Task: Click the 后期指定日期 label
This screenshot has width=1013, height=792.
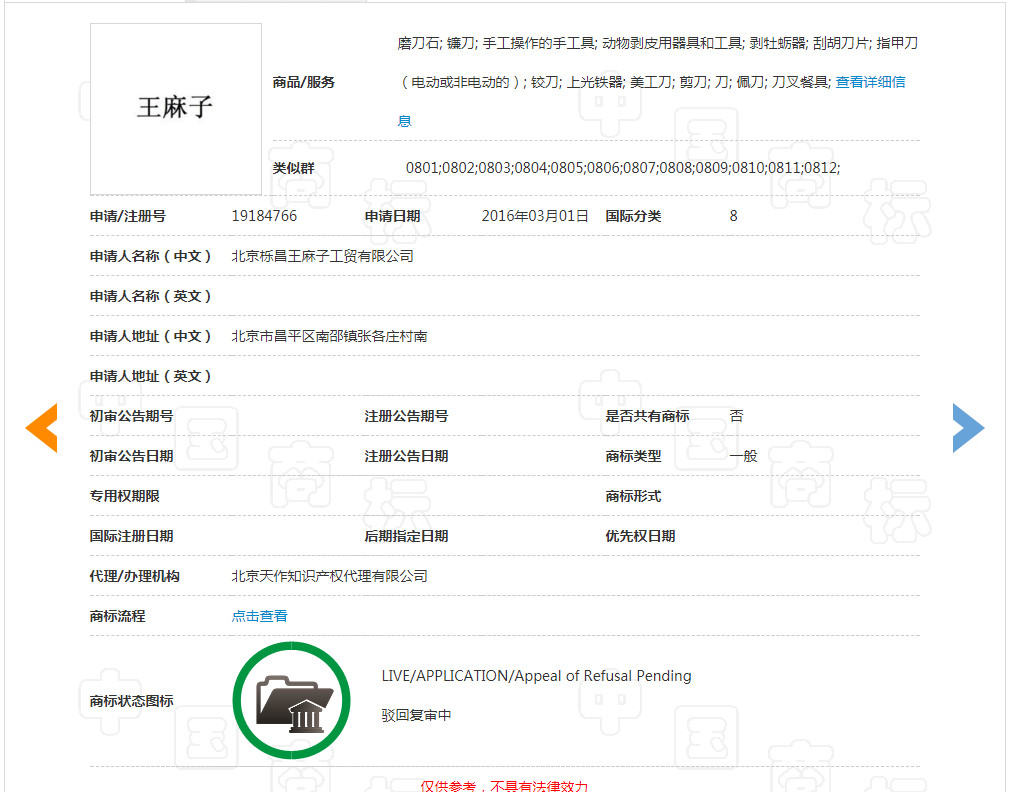Action: 406,536
